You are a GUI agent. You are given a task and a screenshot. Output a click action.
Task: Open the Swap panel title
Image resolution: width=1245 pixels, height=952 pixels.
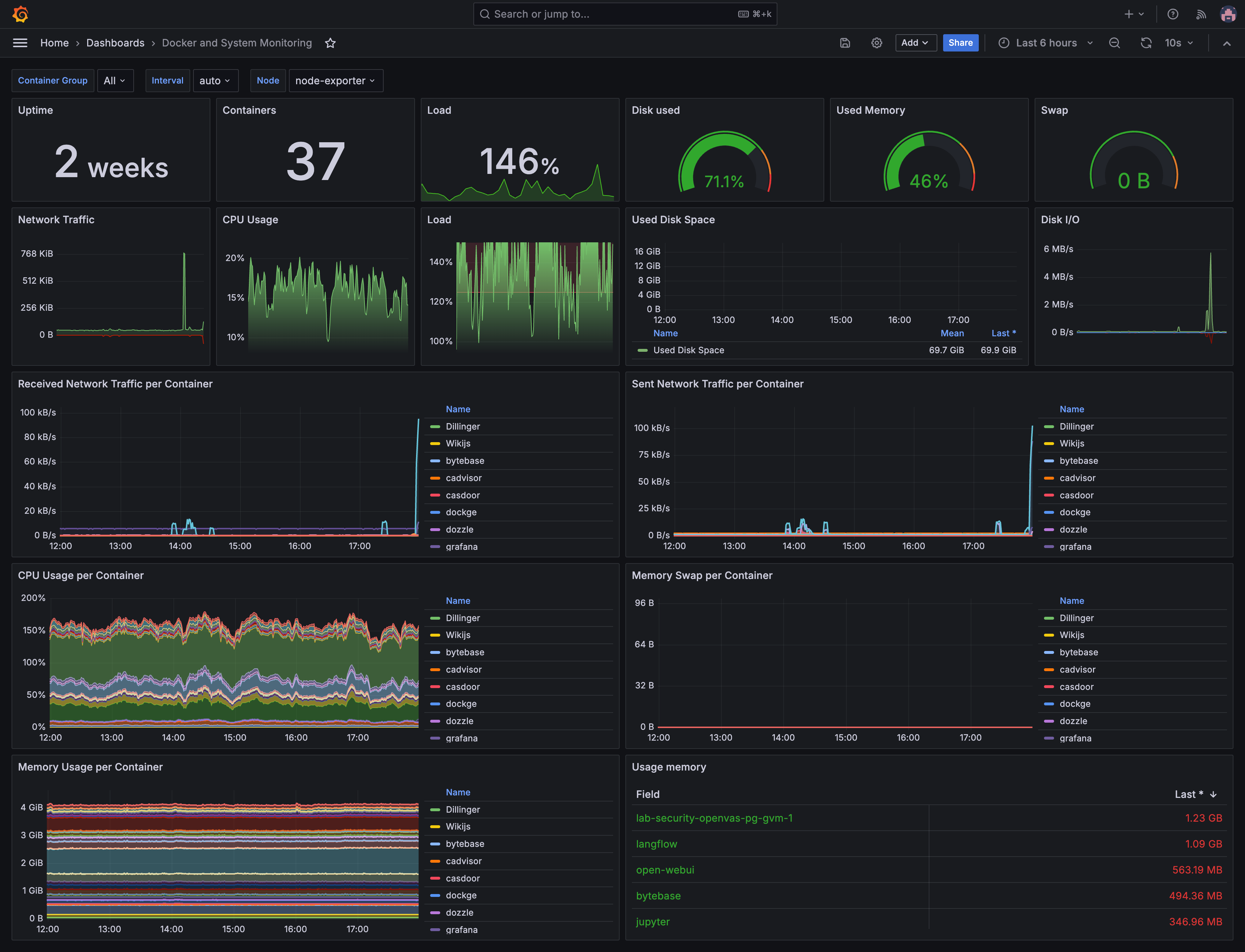pyautogui.click(x=1054, y=110)
